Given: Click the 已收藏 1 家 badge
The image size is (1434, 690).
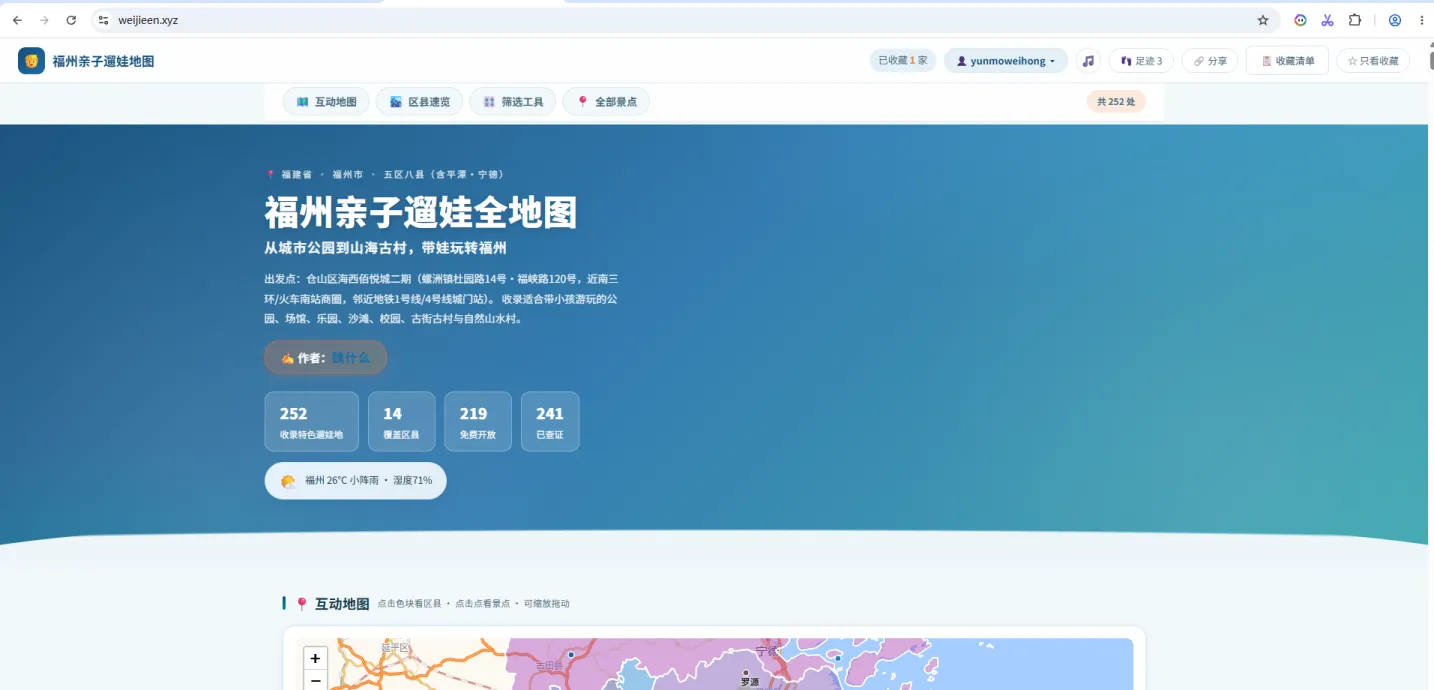Looking at the screenshot, I should [x=903, y=61].
